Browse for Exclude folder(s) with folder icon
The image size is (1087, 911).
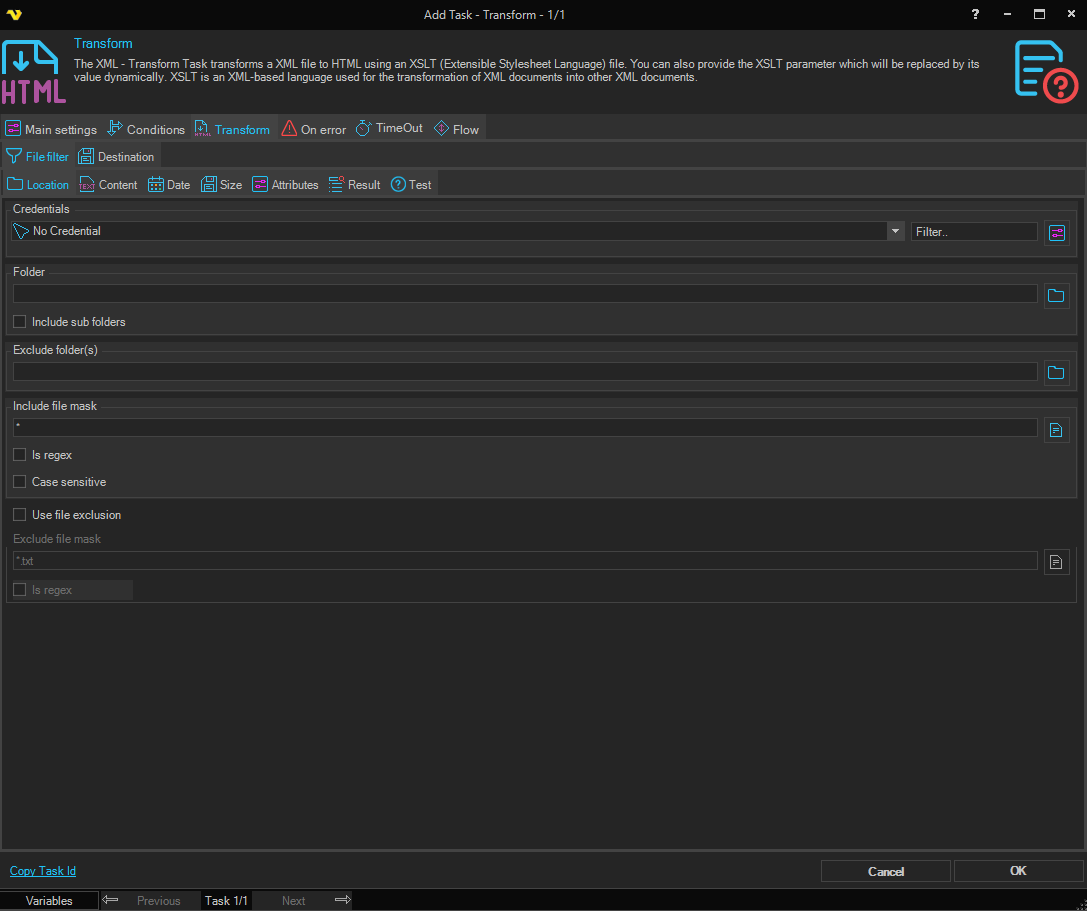click(1056, 373)
